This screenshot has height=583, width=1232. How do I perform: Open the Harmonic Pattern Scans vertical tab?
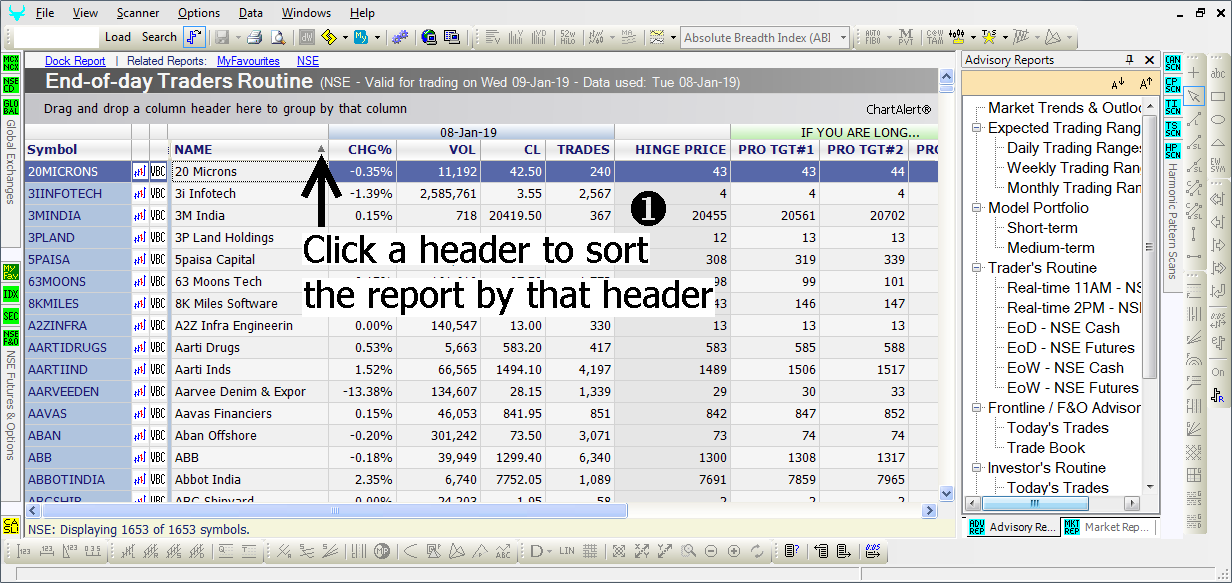(x=1172, y=220)
